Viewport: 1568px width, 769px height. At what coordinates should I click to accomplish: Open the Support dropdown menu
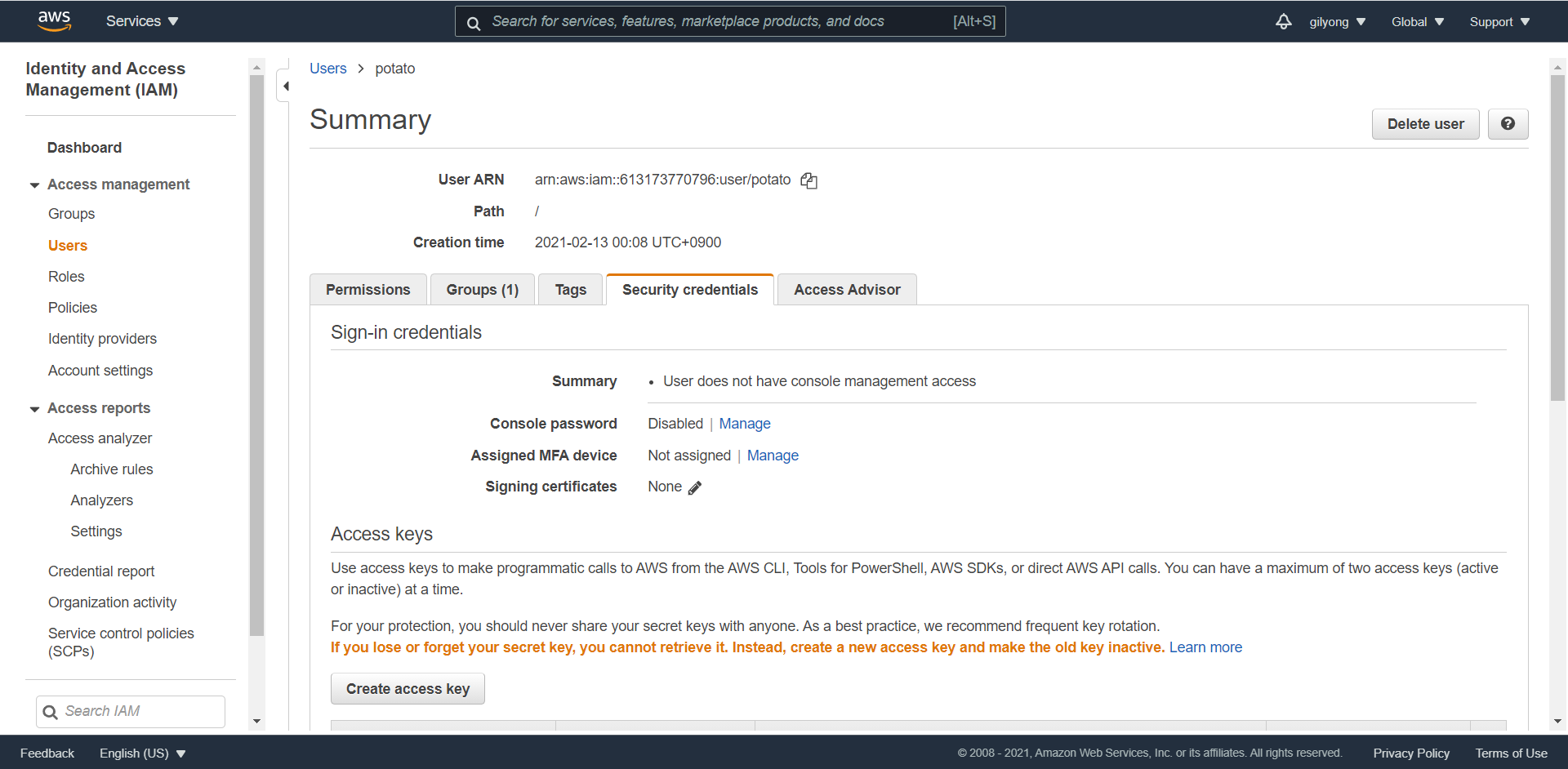[x=1499, y=22]
